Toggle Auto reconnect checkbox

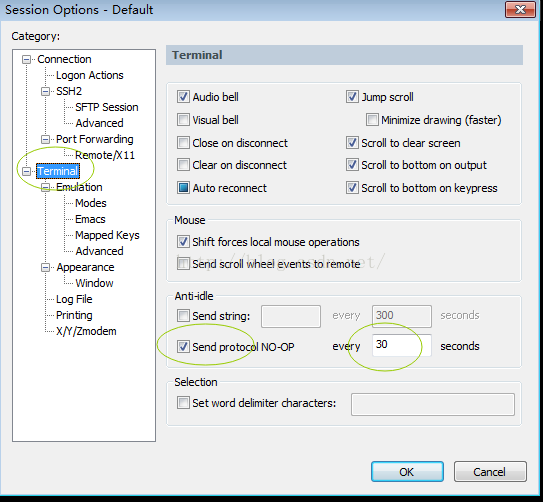coord(183,188)
